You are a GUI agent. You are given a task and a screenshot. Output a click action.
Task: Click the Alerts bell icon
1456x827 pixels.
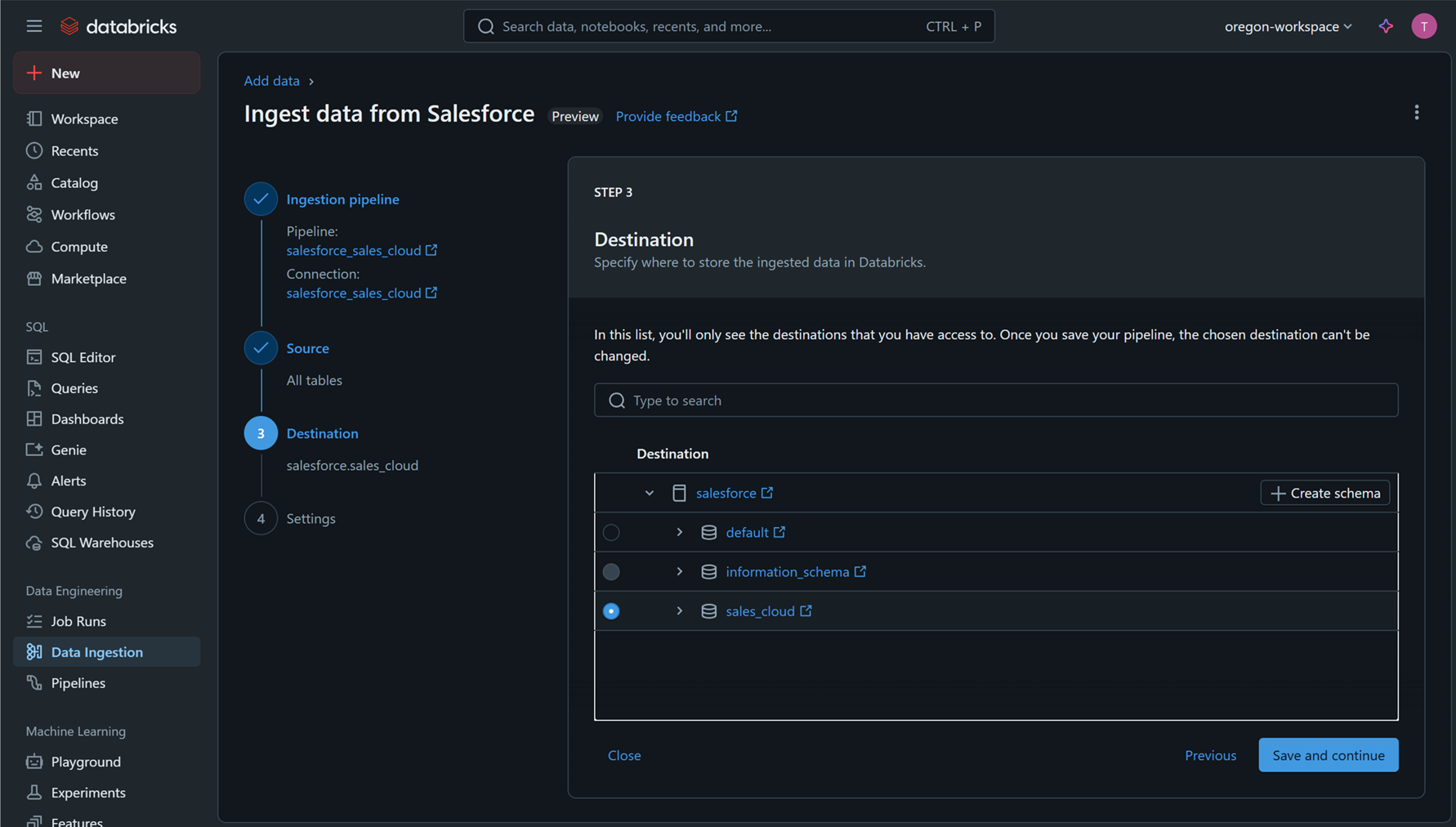point(34,481)
